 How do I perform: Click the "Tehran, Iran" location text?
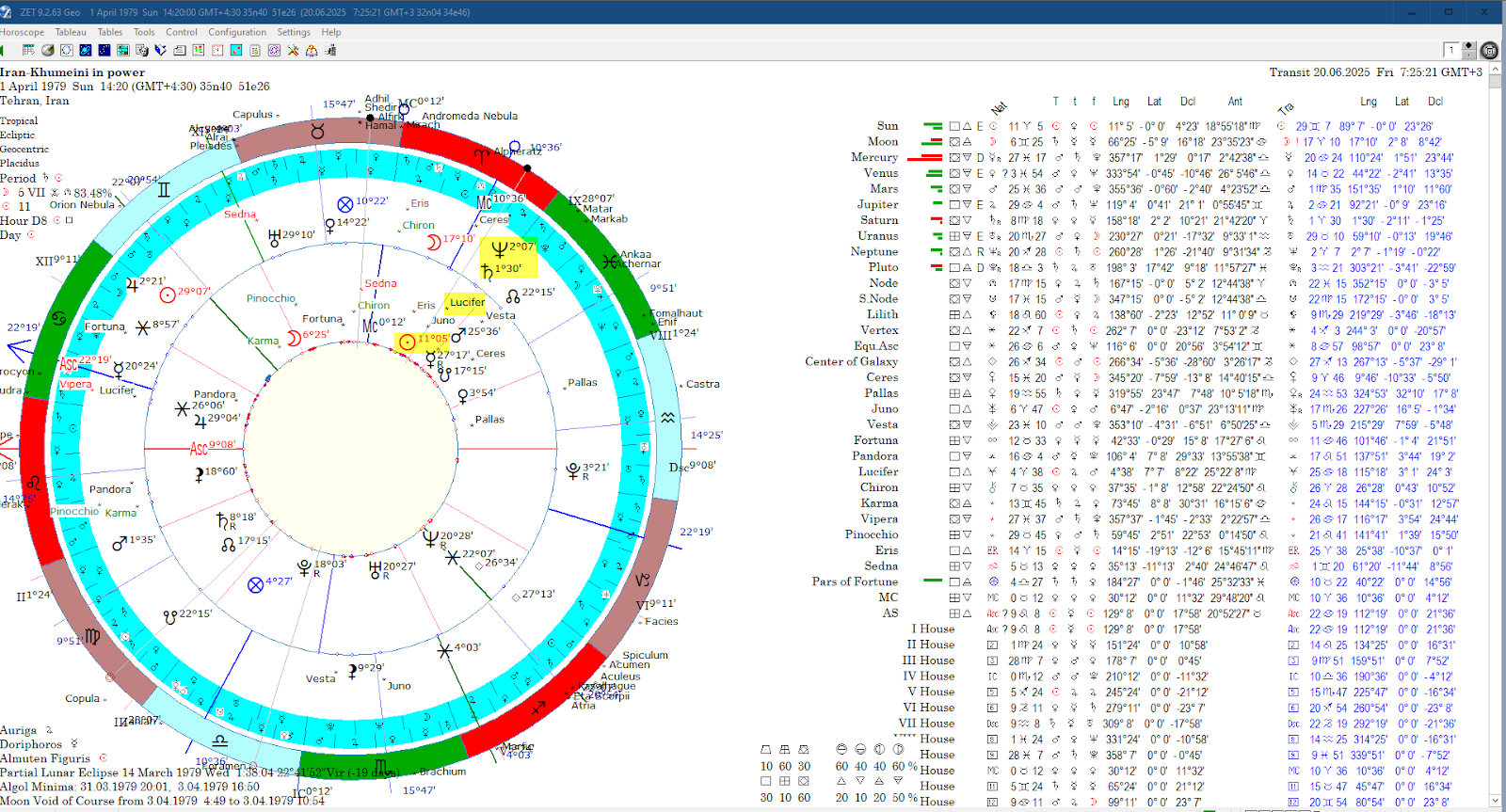point(35,101)
